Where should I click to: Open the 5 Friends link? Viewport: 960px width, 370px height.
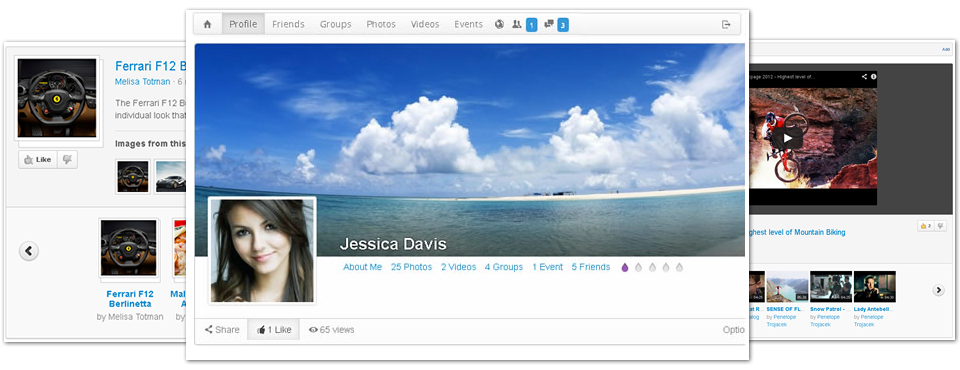tap(591, 267)
